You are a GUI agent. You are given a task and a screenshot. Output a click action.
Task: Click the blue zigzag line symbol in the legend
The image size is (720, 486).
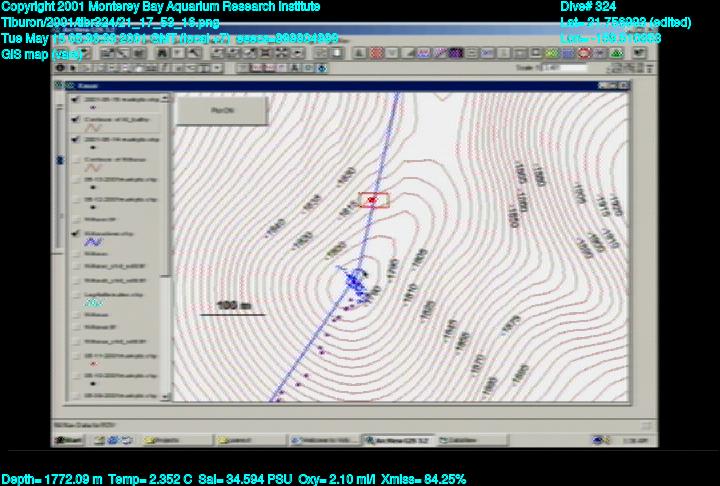(93, 242)
